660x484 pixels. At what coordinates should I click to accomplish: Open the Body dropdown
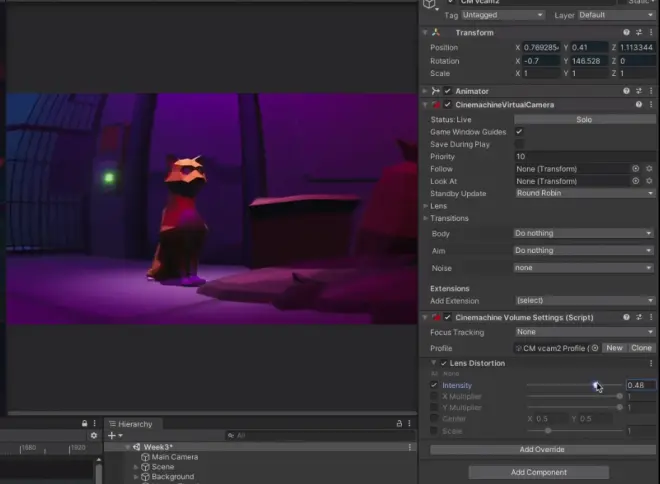[x=583, y=233]
